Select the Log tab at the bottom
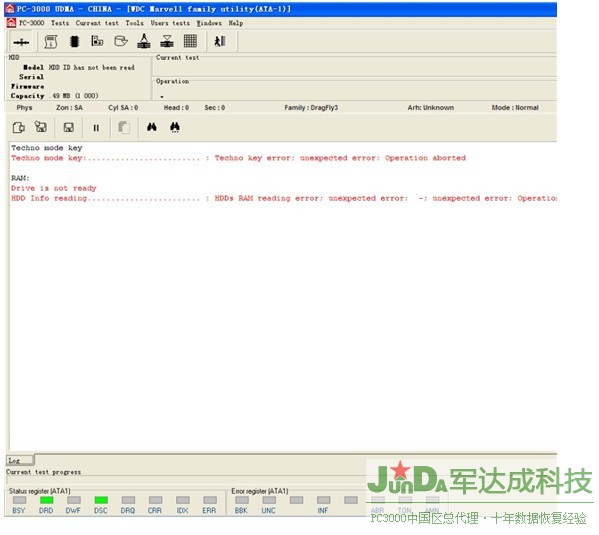599x535 pixels. click(x=20, y=460)
